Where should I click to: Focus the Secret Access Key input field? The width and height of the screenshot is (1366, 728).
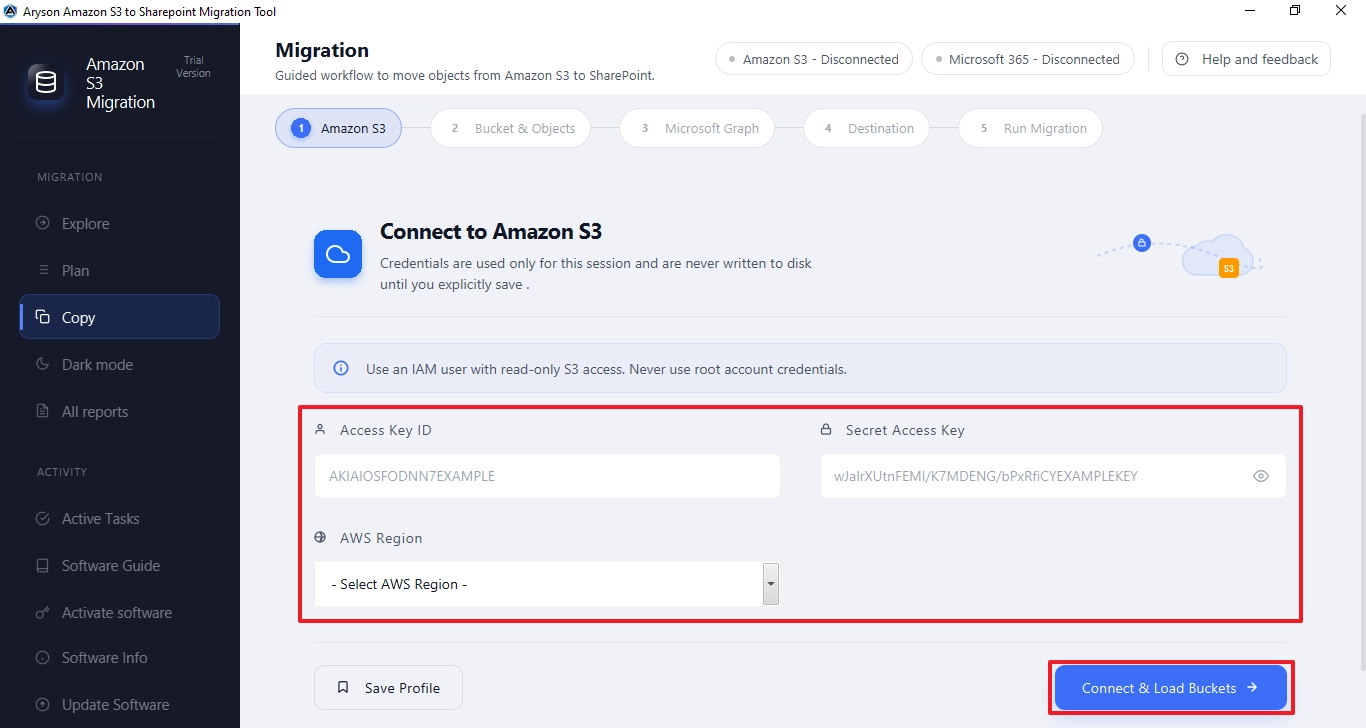1053,476
